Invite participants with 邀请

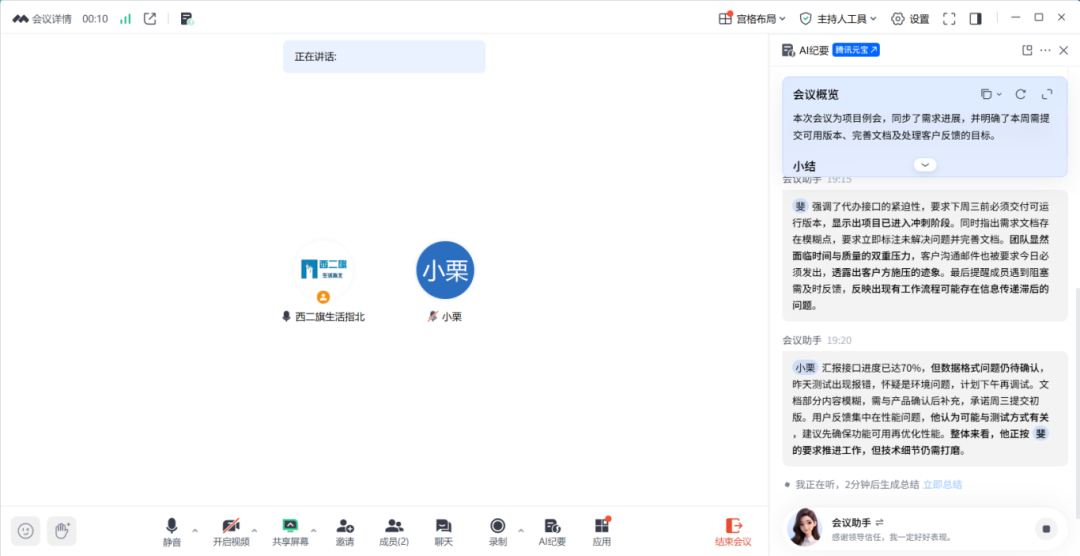(x=345, y=532)
